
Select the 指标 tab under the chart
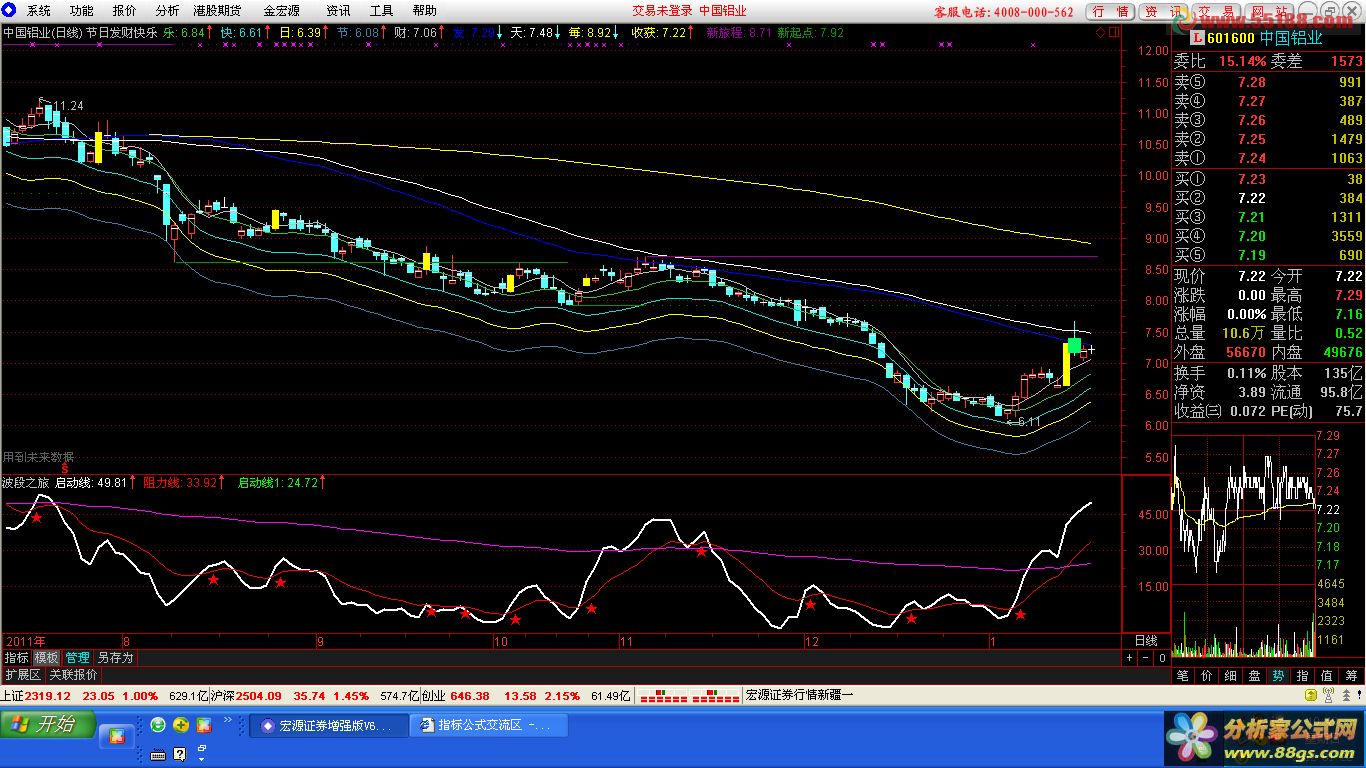pyautogui.click(x=16, y=658)
